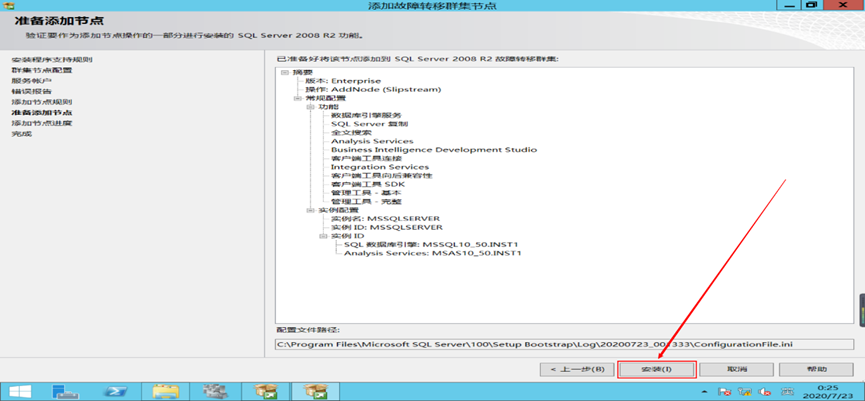Collapse the 功能 tree node
This screenshot has height=401, width=865.
tap(311, 106)
